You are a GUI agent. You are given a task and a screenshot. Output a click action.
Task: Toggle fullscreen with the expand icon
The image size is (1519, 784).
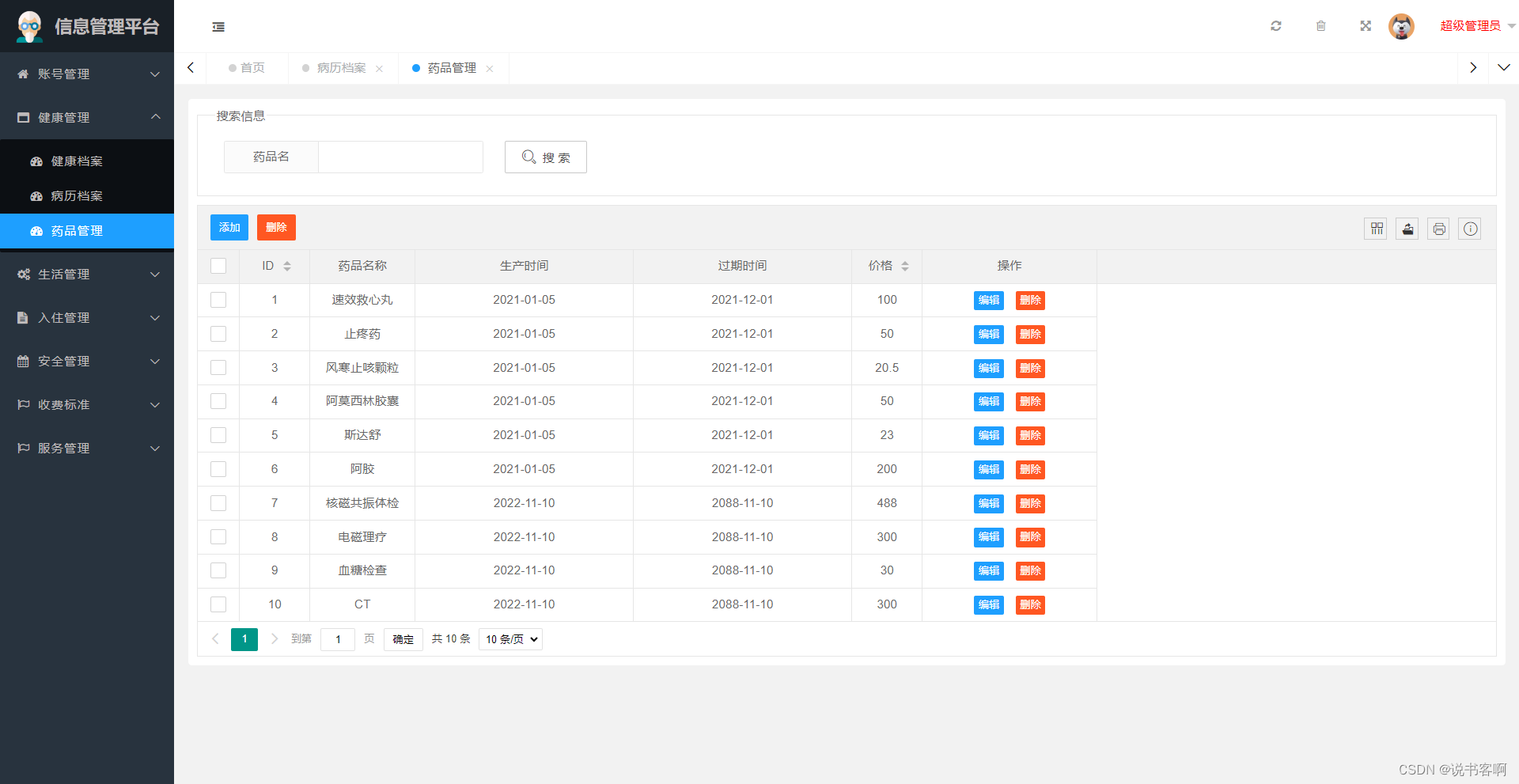(x=1366, y=26)
